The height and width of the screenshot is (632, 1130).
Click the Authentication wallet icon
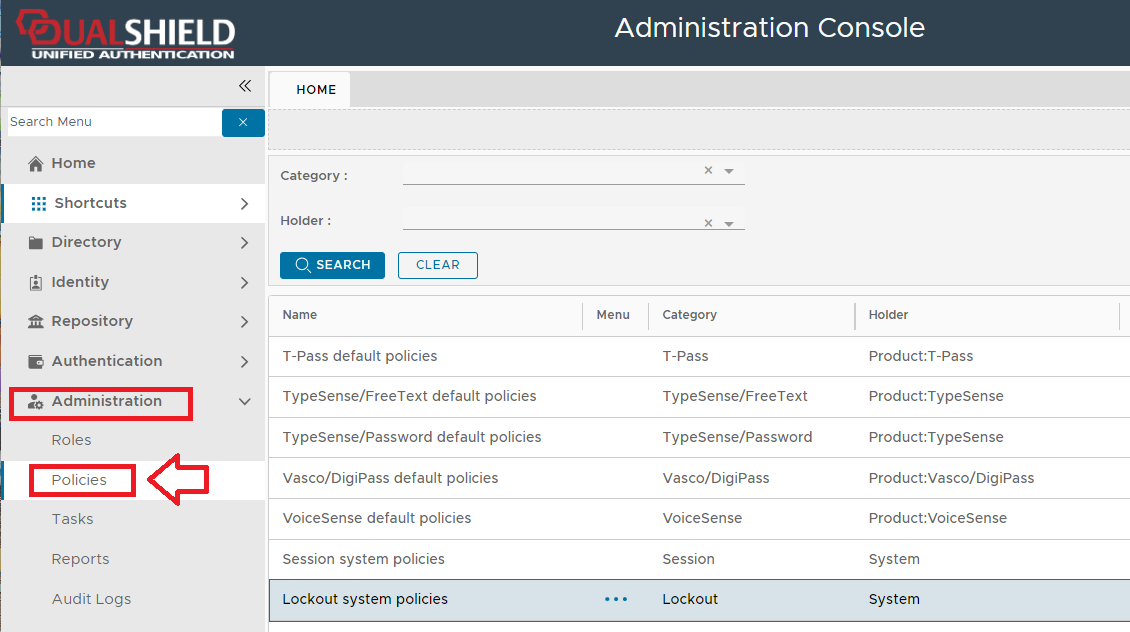(36, 362)
